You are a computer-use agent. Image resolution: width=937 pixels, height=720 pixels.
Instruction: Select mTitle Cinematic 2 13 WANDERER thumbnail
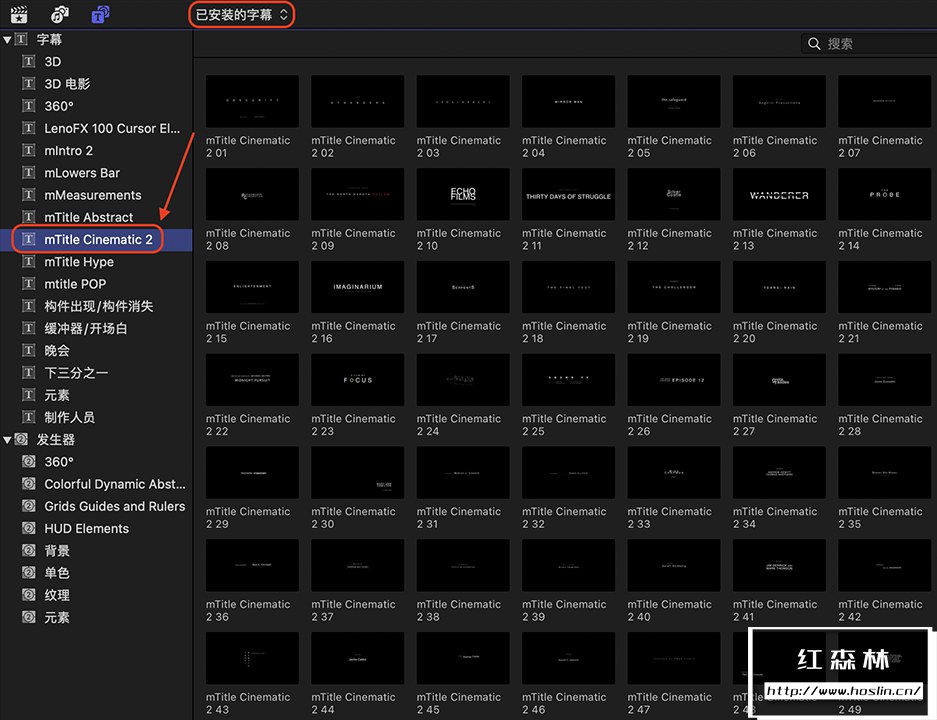coord(779,194)
